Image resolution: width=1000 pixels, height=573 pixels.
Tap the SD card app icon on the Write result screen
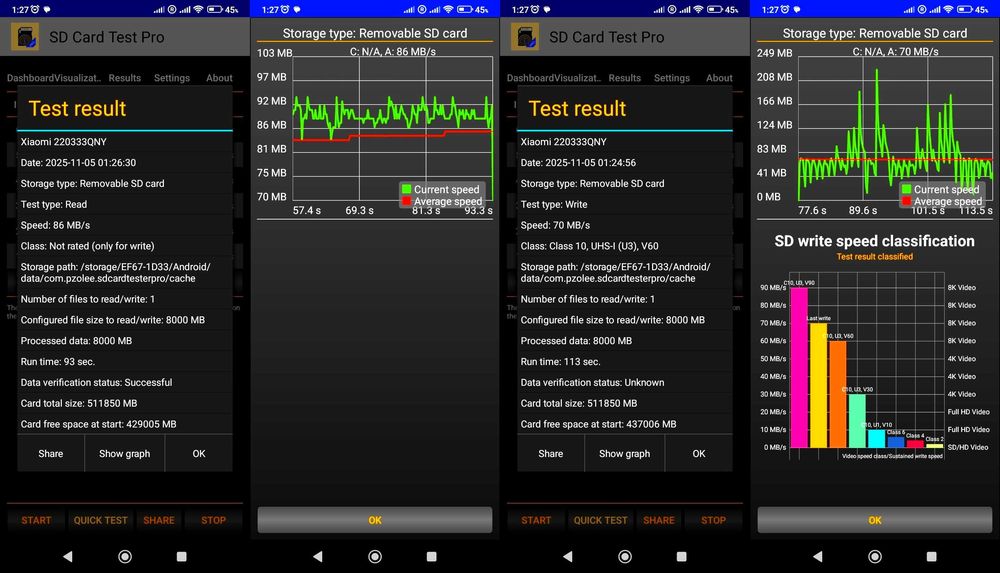(x=525, y=37)
